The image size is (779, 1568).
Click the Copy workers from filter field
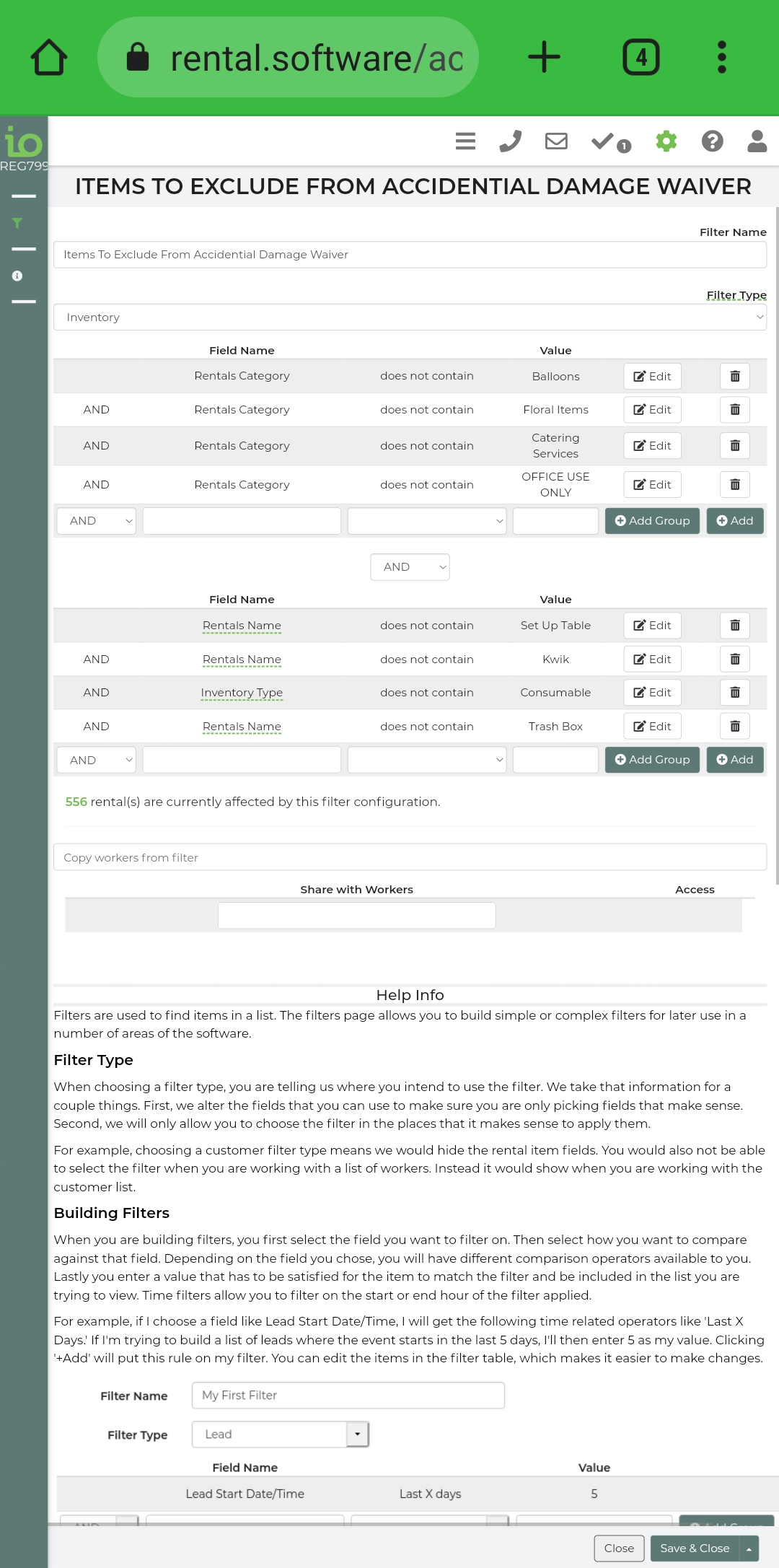(x=410, y=857)
